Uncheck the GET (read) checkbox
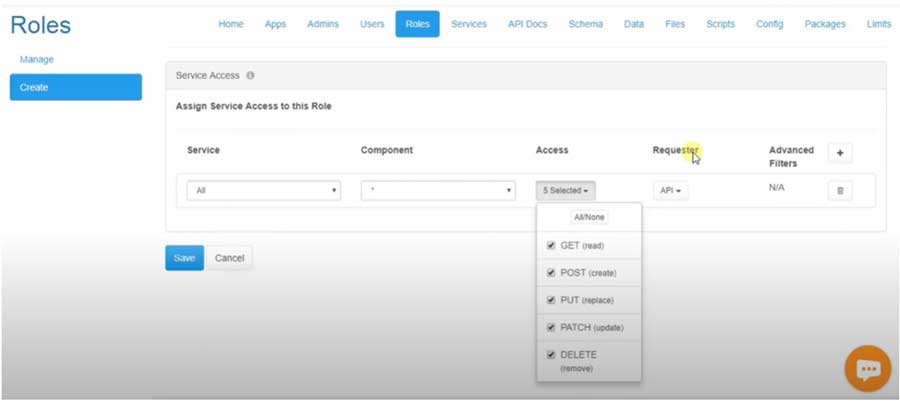 [551, 245]
